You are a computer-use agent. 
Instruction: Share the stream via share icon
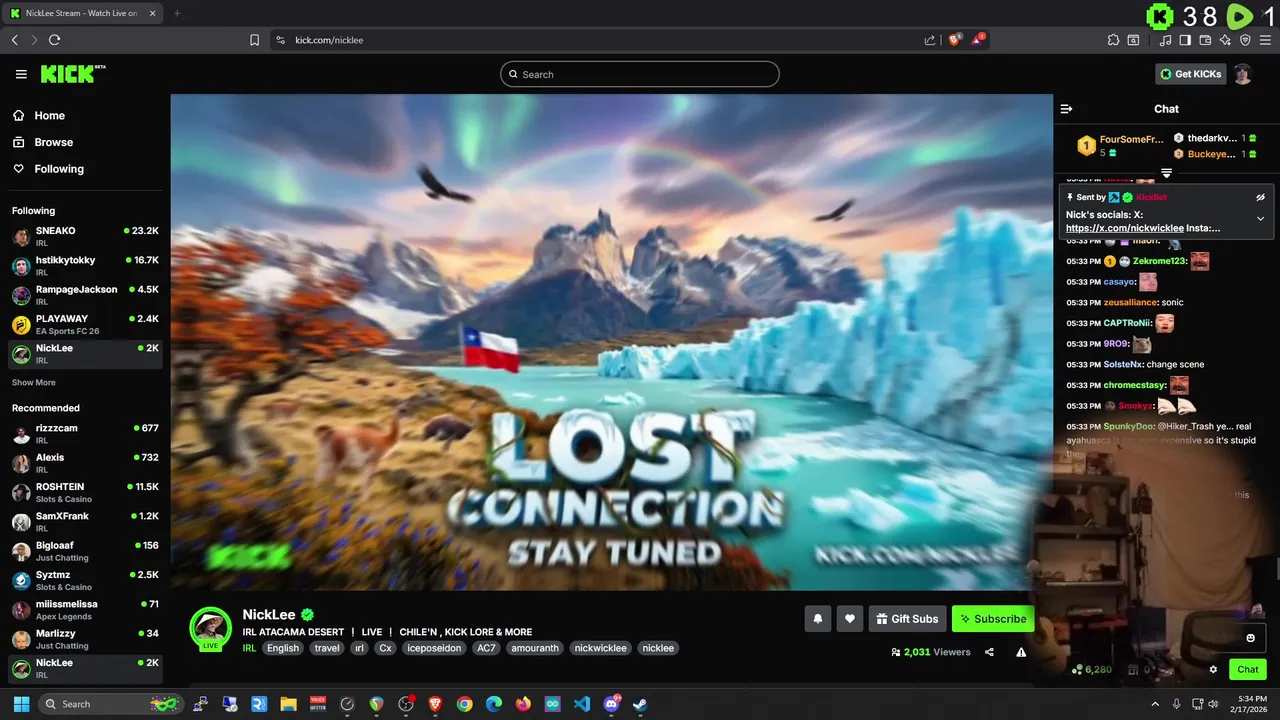click(989, 652)
